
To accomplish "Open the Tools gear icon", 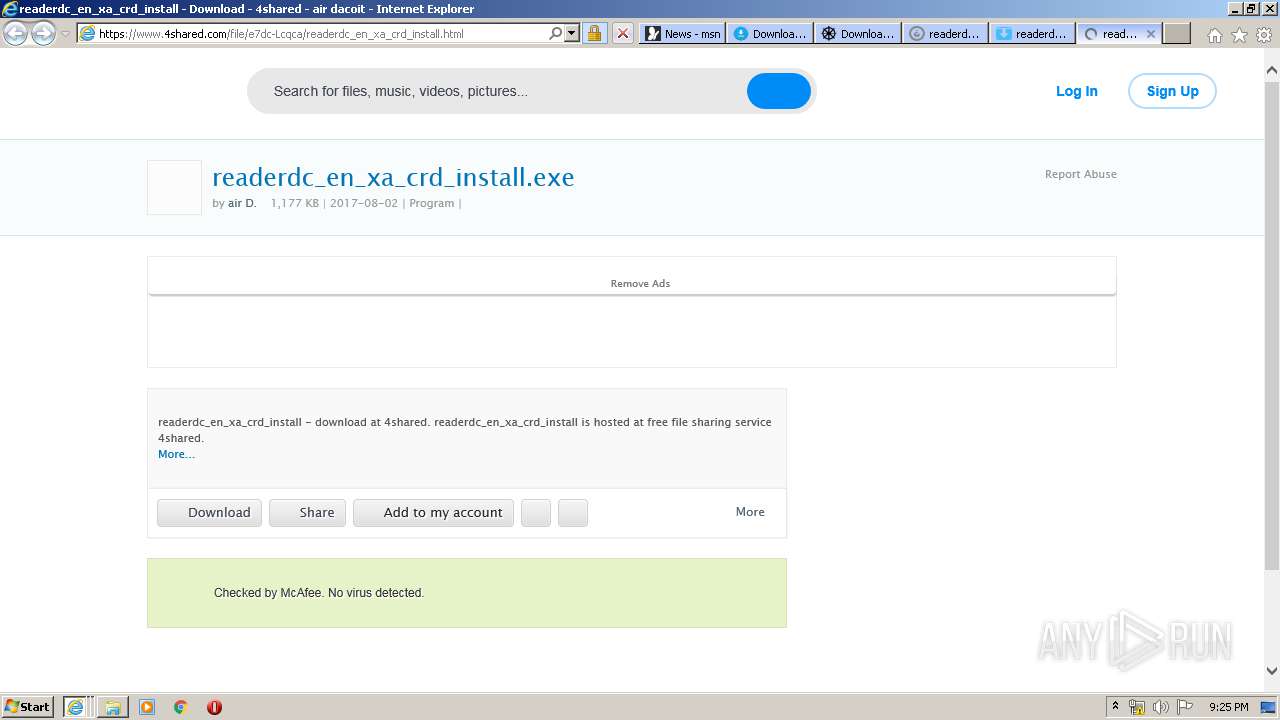I will [1264, 35].
